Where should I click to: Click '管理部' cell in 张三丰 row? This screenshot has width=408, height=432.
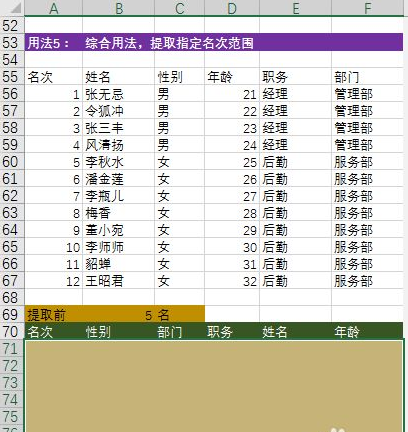(x=368, y=127)
